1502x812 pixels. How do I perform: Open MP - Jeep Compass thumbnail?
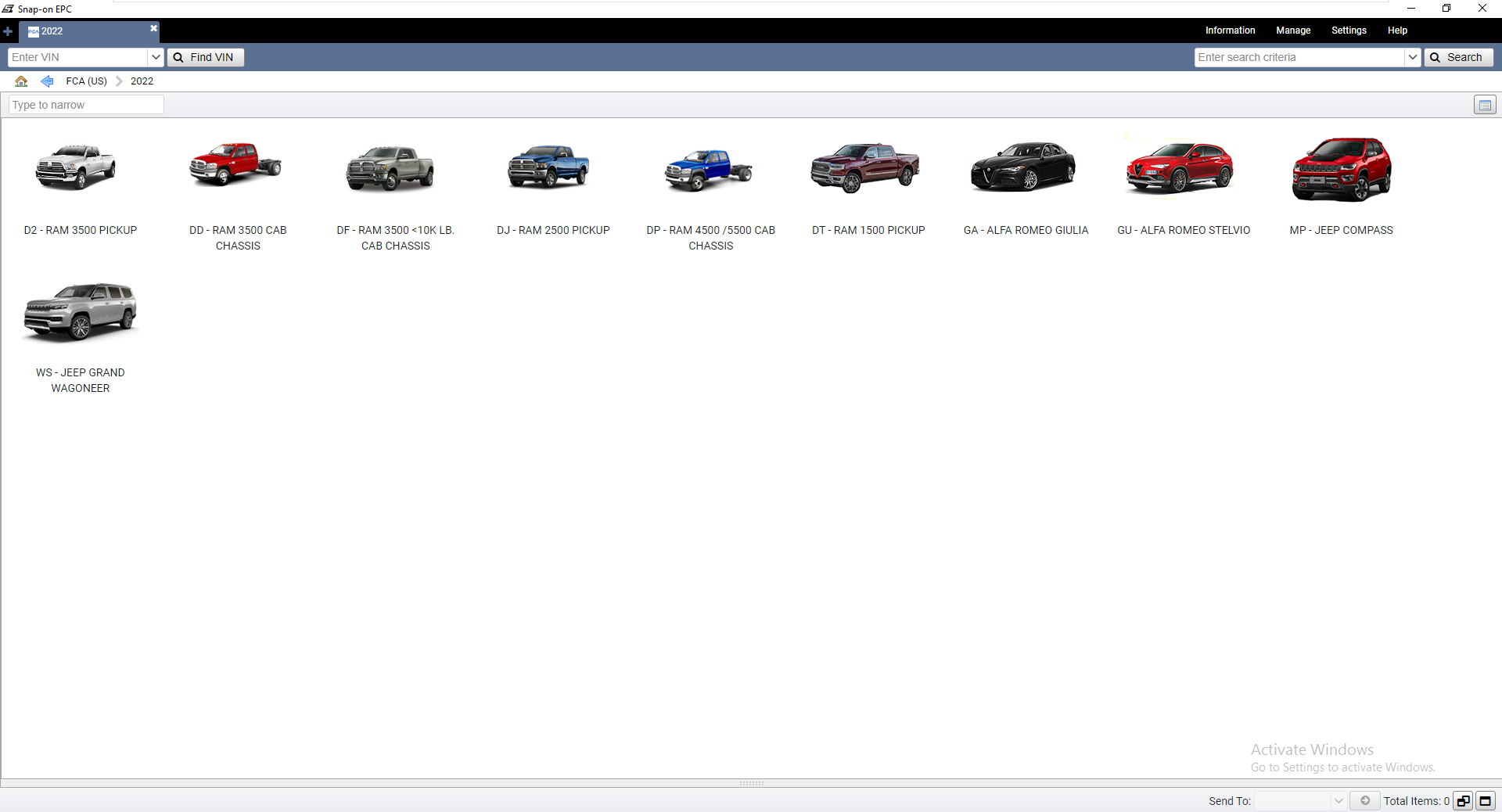pyautogui.click(x=1342, y=169)
